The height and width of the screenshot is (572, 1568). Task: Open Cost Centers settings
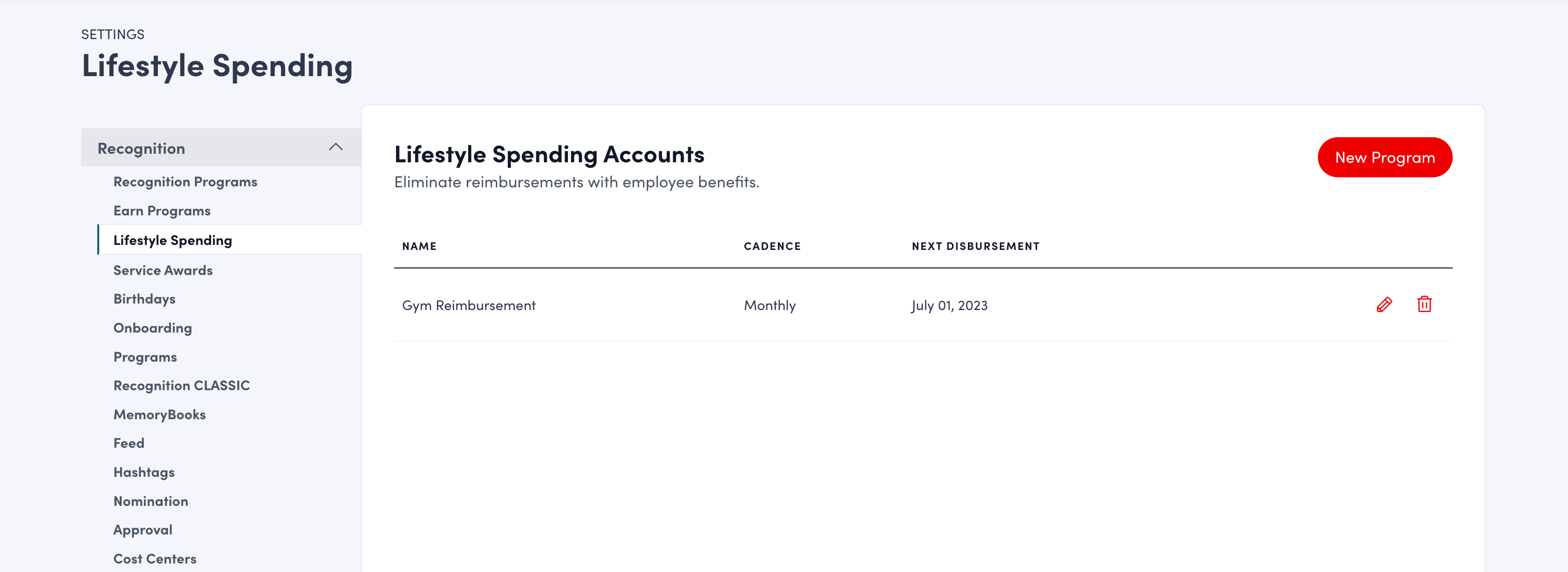(x=154, y=559)
